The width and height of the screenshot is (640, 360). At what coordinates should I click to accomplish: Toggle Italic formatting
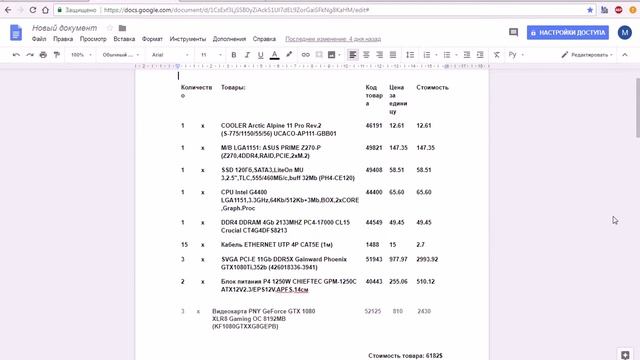[247, 55]
